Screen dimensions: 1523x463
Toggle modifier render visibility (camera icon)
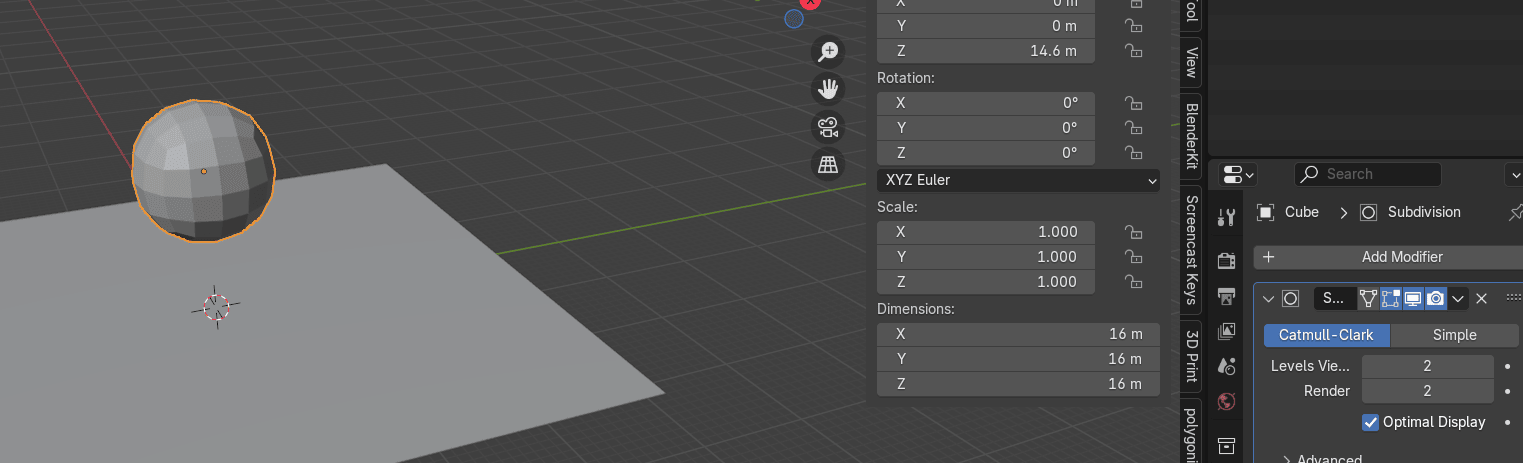[x=1435, y=298]
